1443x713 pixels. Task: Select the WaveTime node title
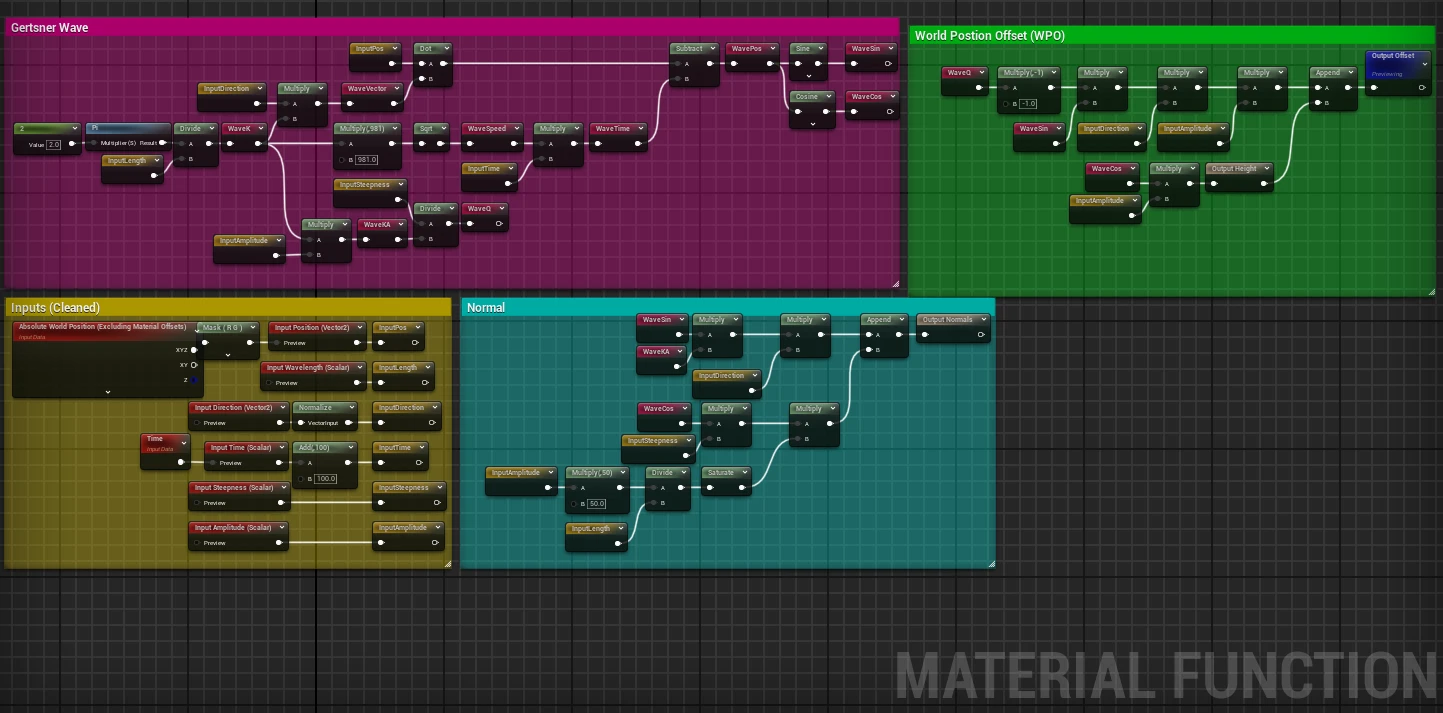pyautogui.click(x=613, y=128)
